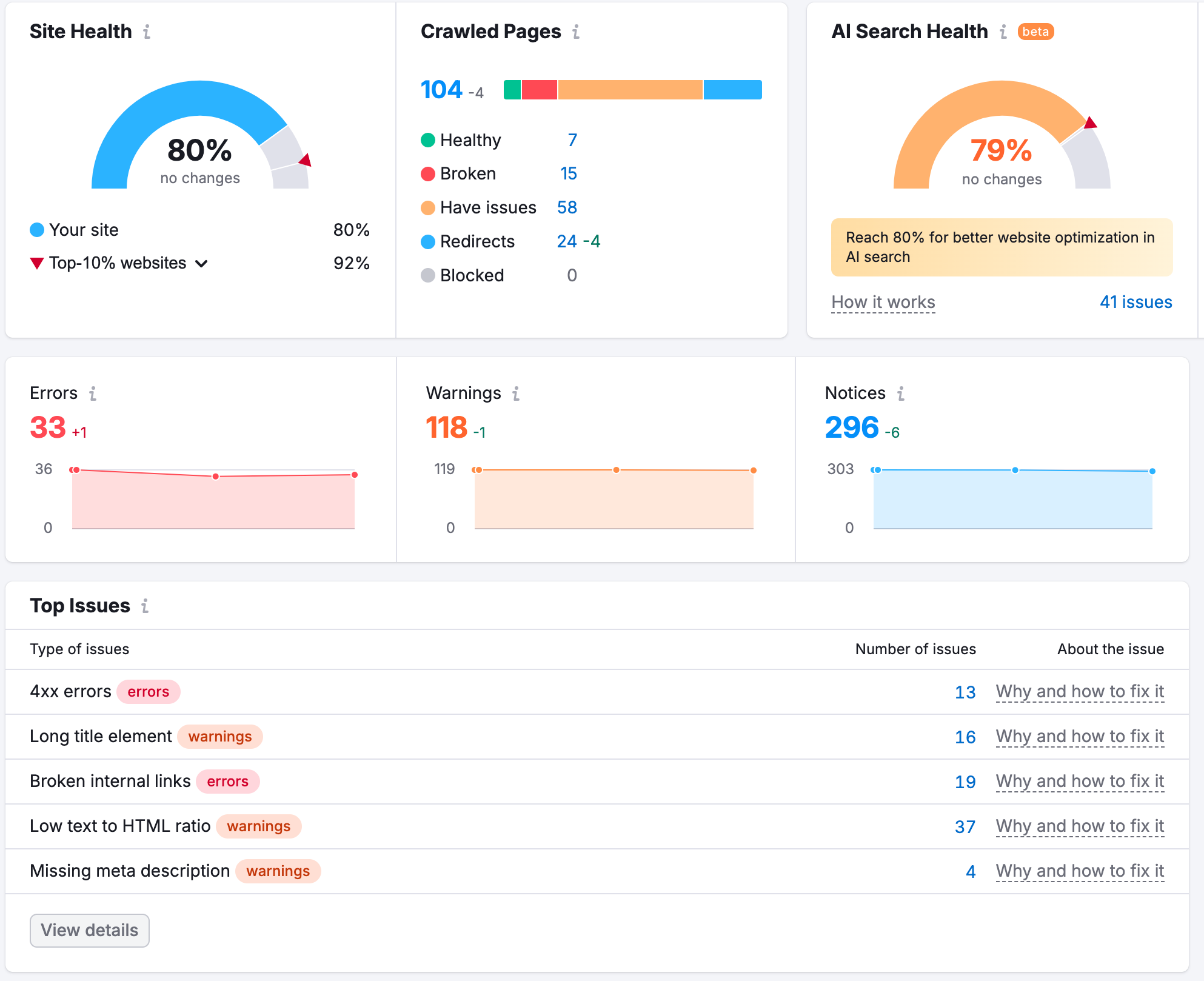Click the Site Health info icon
The height and width of the screenshot is (981, 1204).
(x=147, y=32)
